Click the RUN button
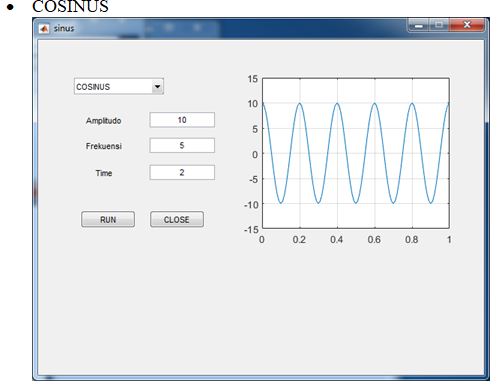Viewport: 503px width, 385px height. 108,220
